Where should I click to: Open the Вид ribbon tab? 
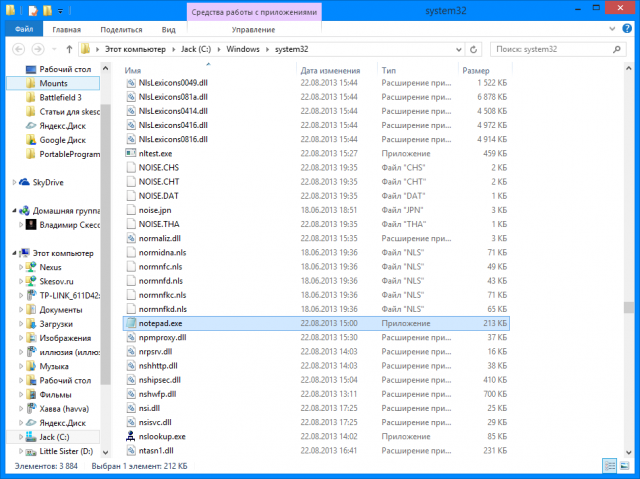169,30
